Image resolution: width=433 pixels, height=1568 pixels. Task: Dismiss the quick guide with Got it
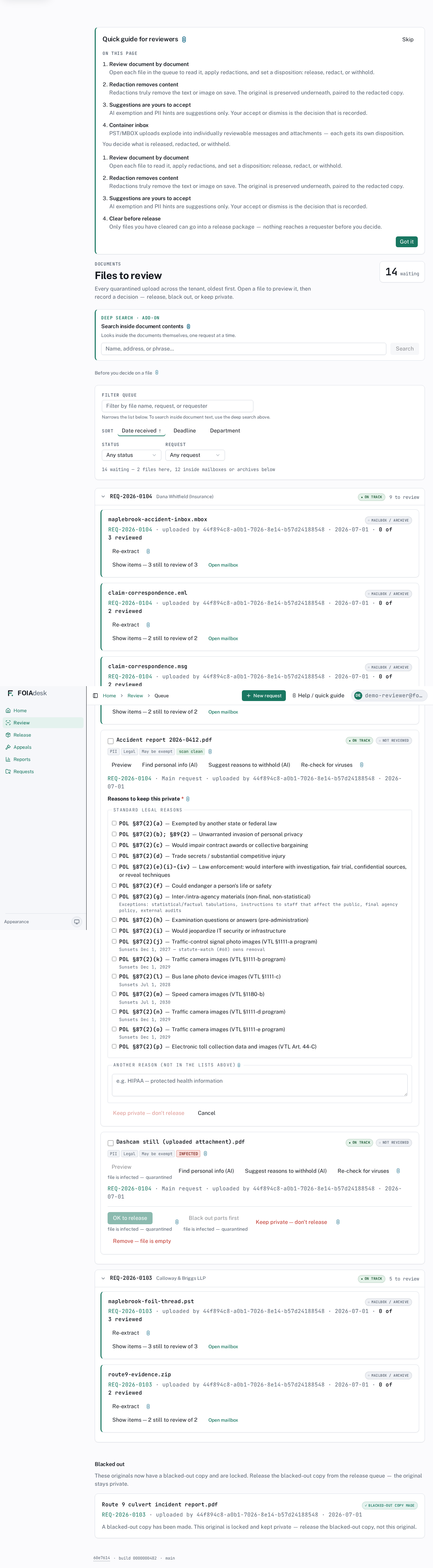point(407,242)
